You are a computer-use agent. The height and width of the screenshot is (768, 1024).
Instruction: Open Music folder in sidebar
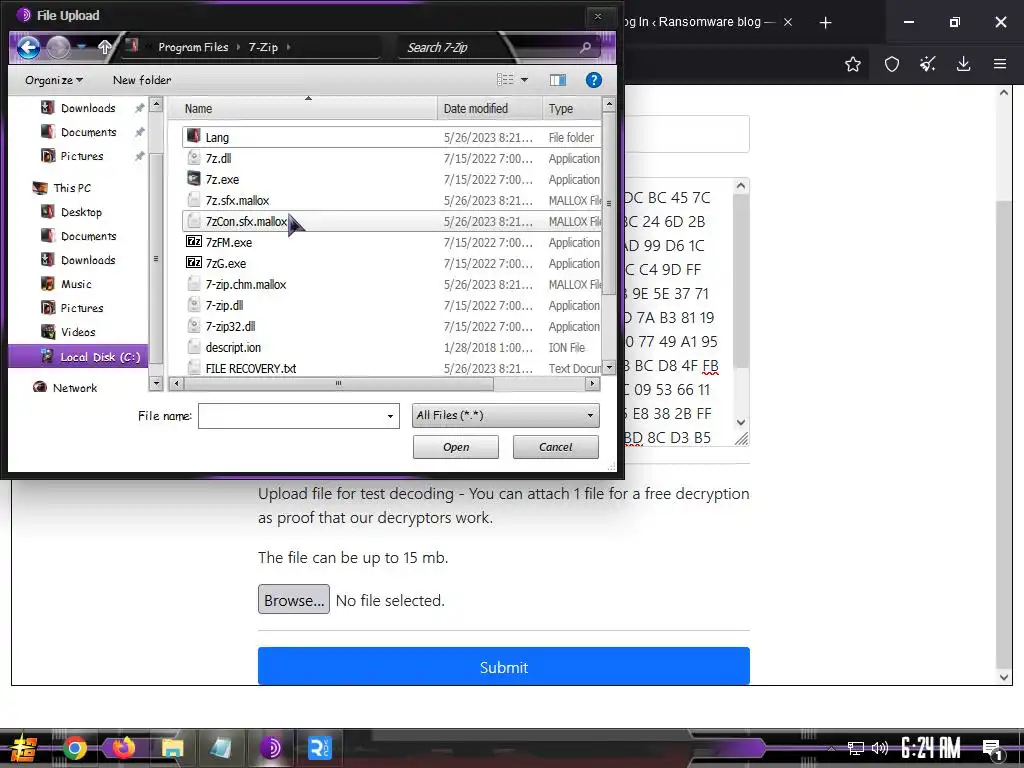(x=76, y=284)
